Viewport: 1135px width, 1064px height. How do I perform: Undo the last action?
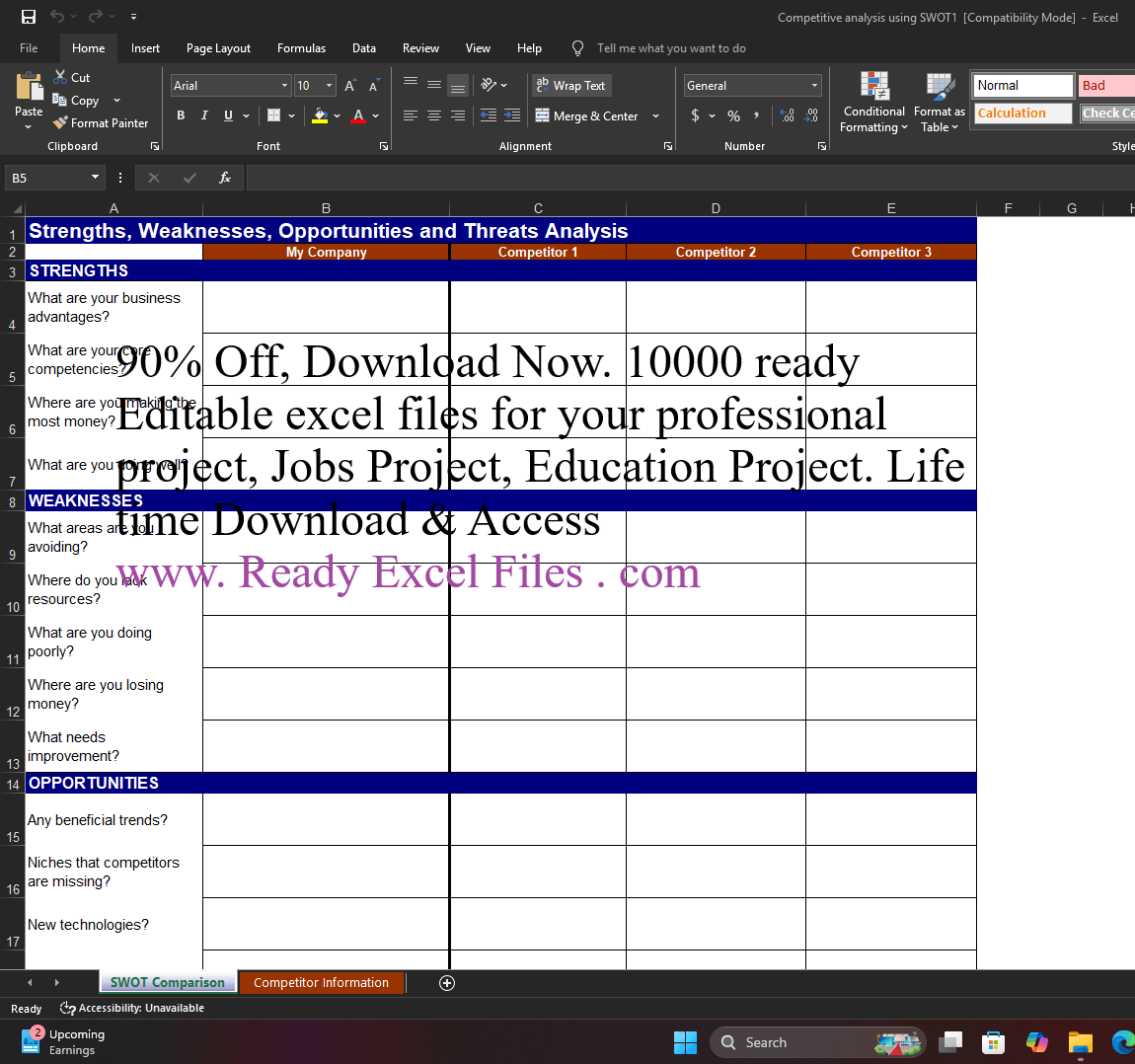click(57, 17)
